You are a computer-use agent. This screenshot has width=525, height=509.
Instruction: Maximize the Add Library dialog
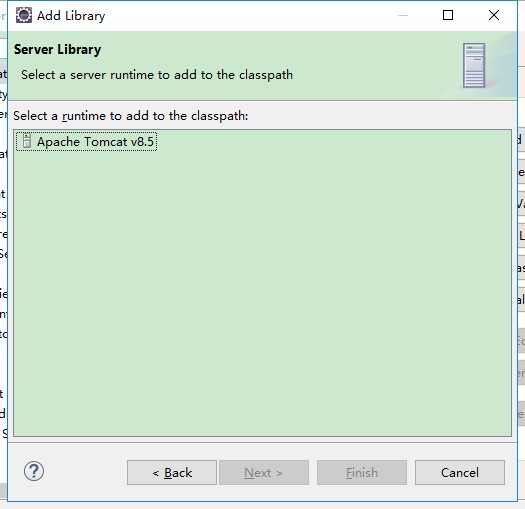[448, 15]
